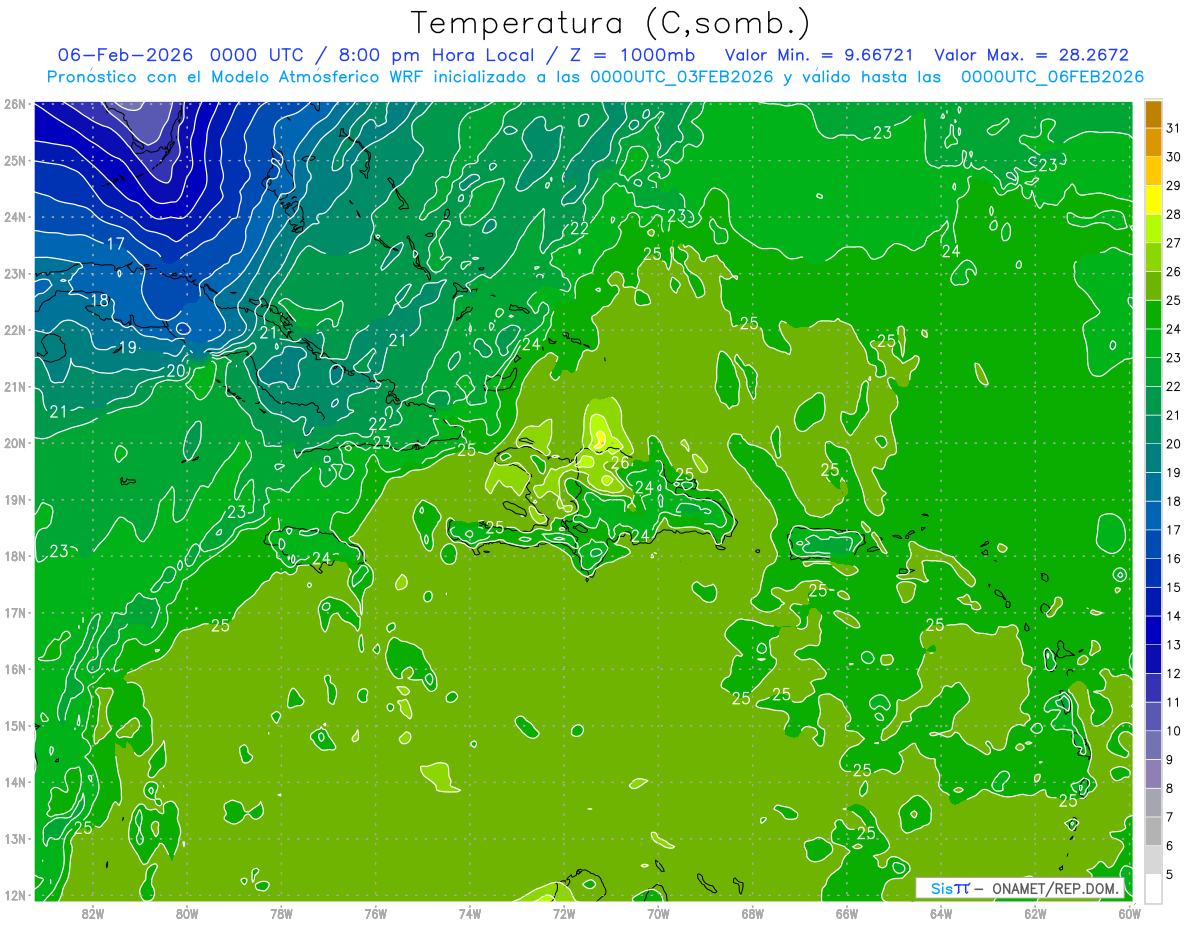Viewport: 1200px width, 927px height.
Task: Click the 72W longitude axis label
Action: [x=564, y=913]
